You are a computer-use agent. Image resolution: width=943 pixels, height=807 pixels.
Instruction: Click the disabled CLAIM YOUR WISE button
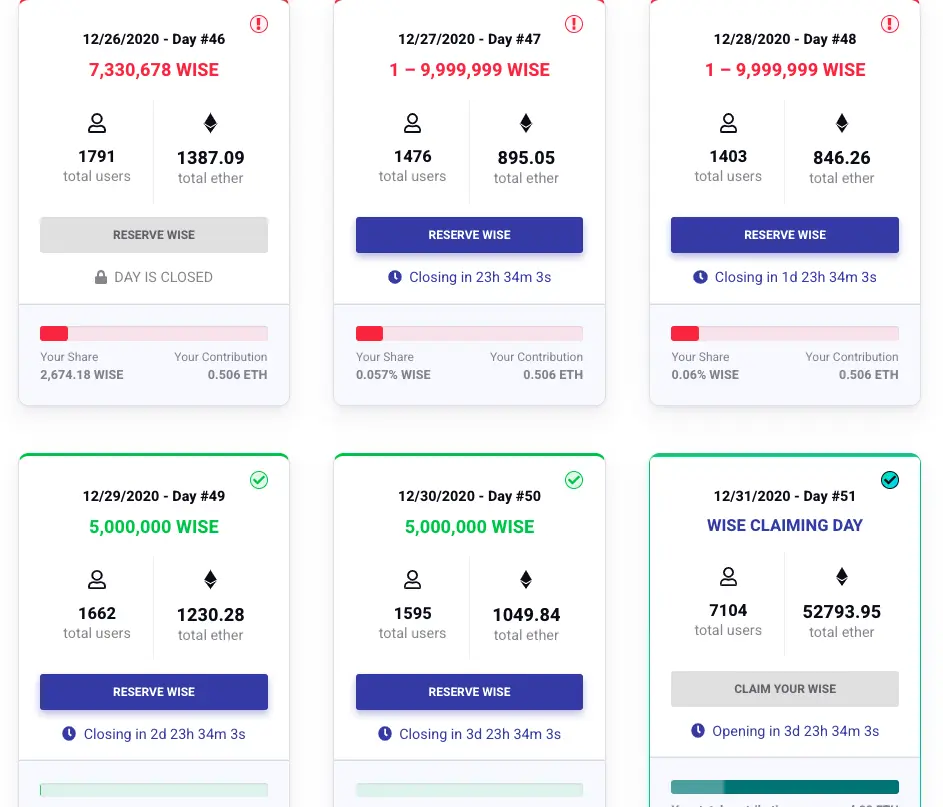(785, 689)
